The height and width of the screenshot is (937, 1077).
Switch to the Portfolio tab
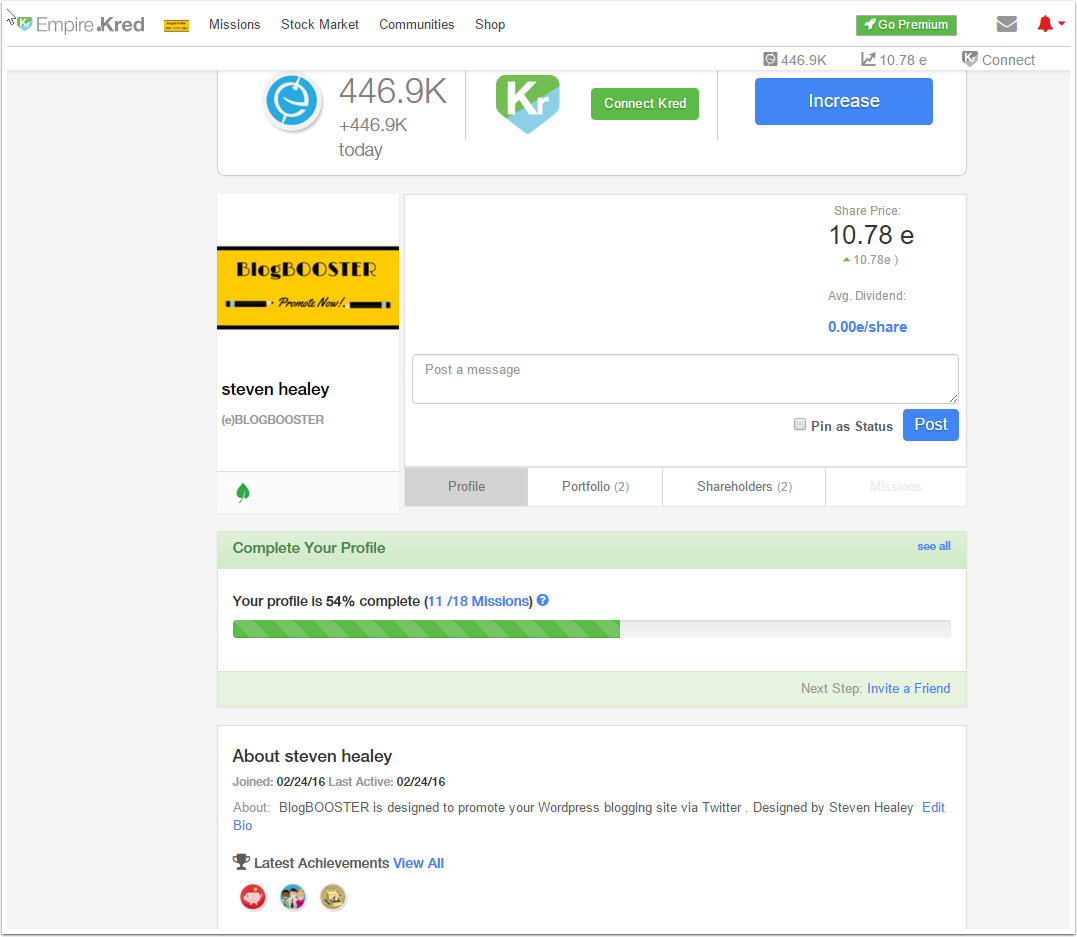pyautogui.click(x=595, y=487)
